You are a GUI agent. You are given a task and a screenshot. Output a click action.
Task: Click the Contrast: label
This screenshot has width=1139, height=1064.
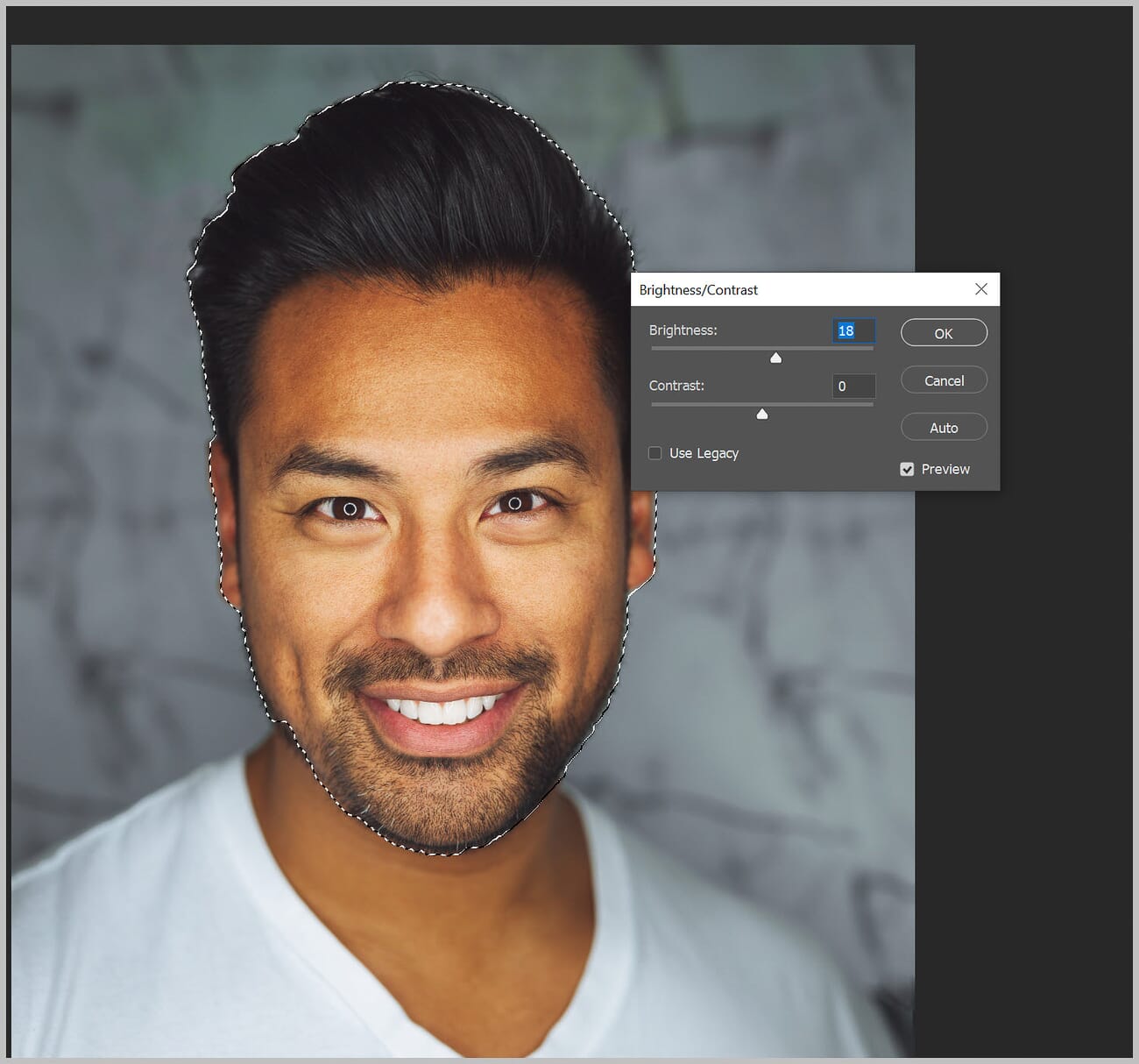point(676,386)
